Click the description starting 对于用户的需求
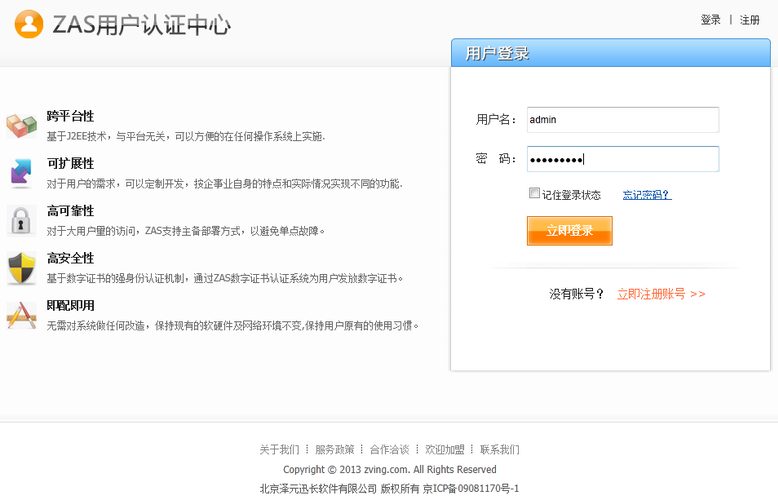 tap(225, 184)
